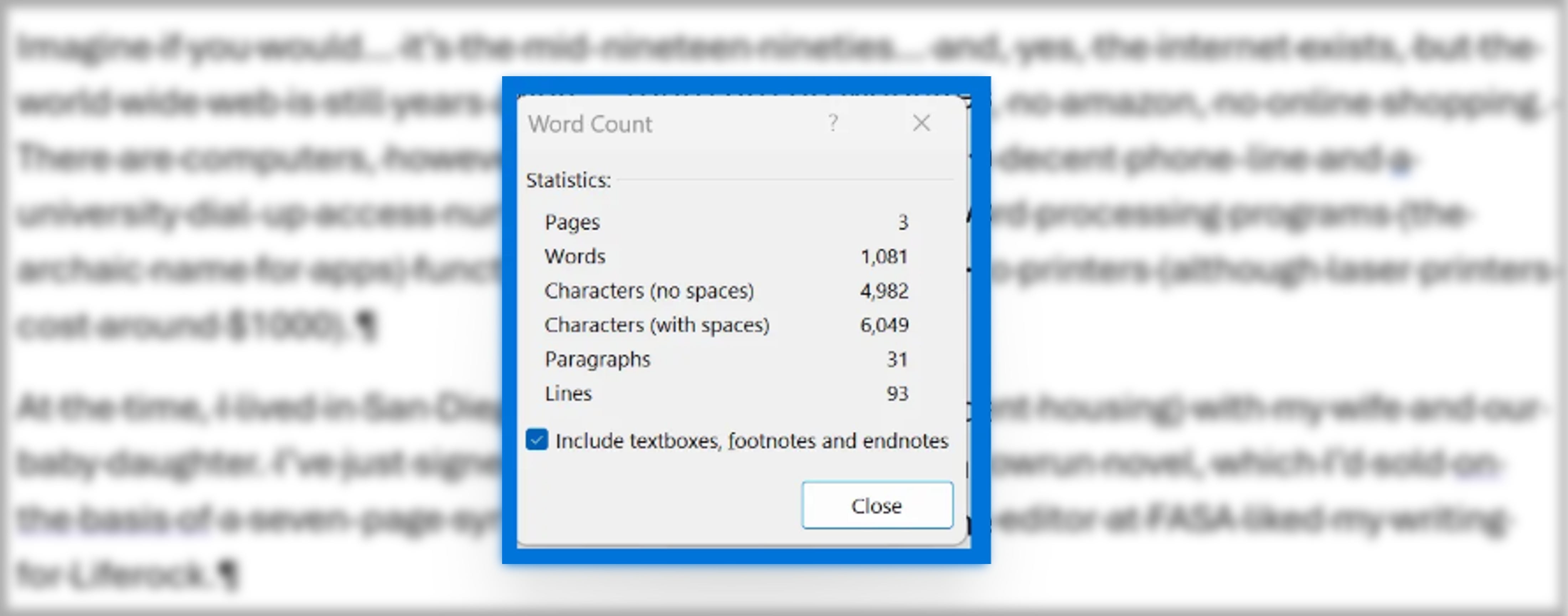
Task: Click the pages value 3
Action: [x=903, y=222]
